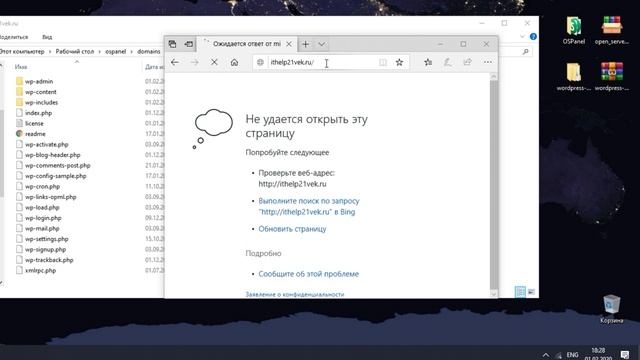Open the Edge home page icon
The width and height of the screenshot is (640, 360).
pos(234,62)
